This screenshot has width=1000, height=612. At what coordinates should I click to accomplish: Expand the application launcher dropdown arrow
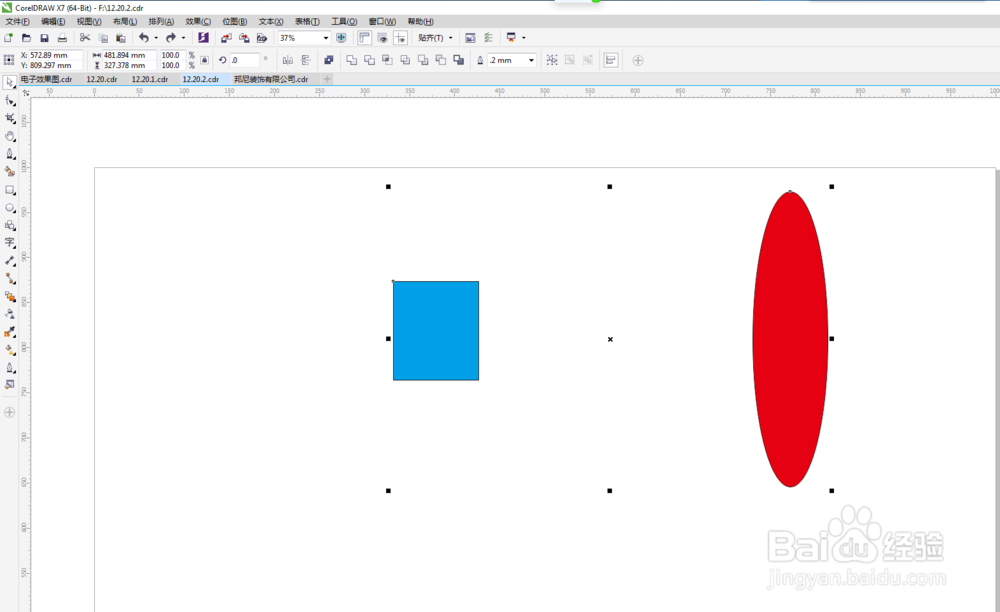tap(524, 38)
